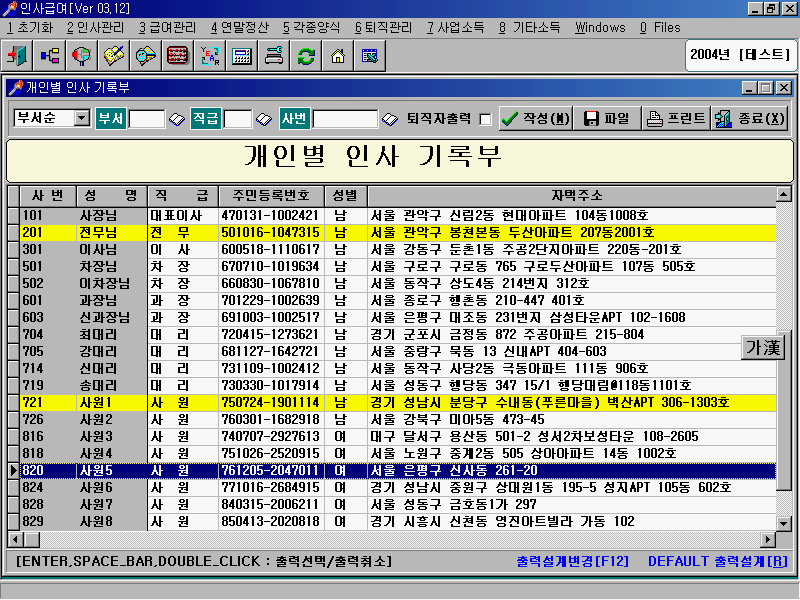Click the green refresh arrows icon

[x=306, y=56]
